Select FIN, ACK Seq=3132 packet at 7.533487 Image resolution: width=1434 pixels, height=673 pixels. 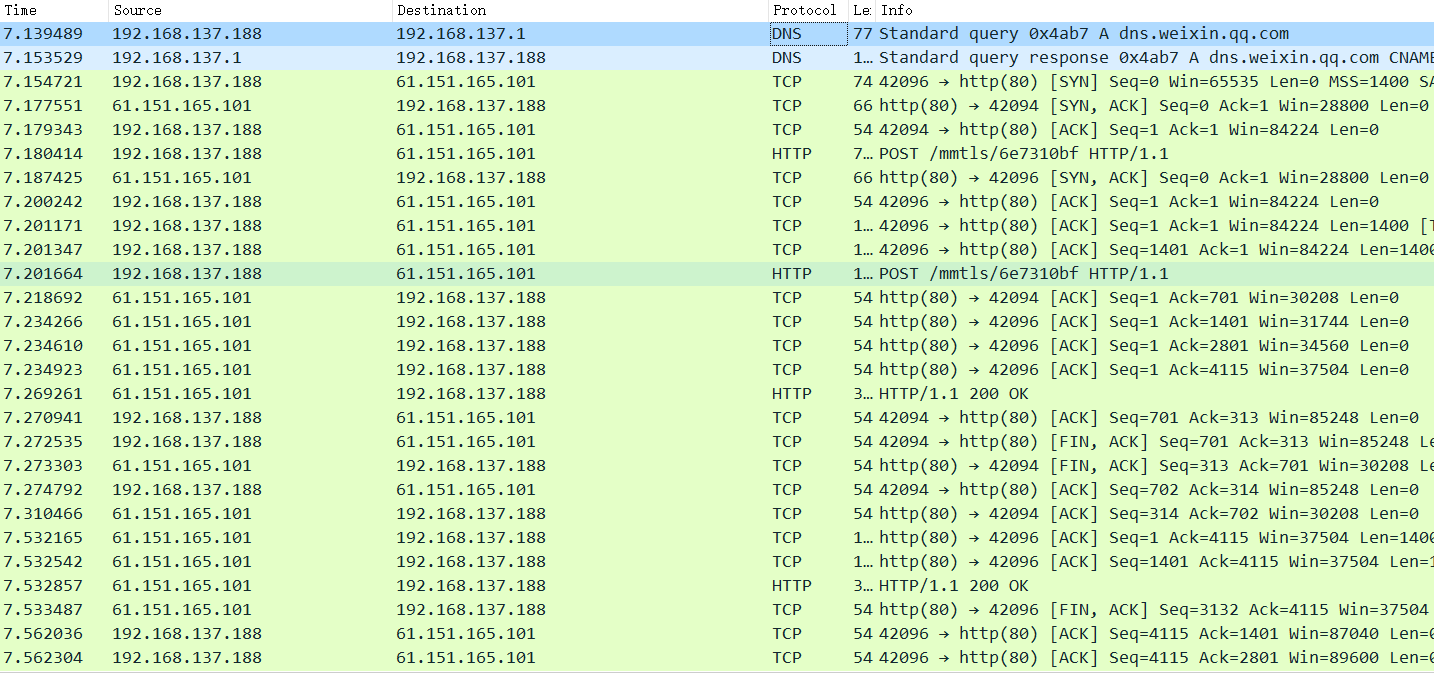coord(717,610)
